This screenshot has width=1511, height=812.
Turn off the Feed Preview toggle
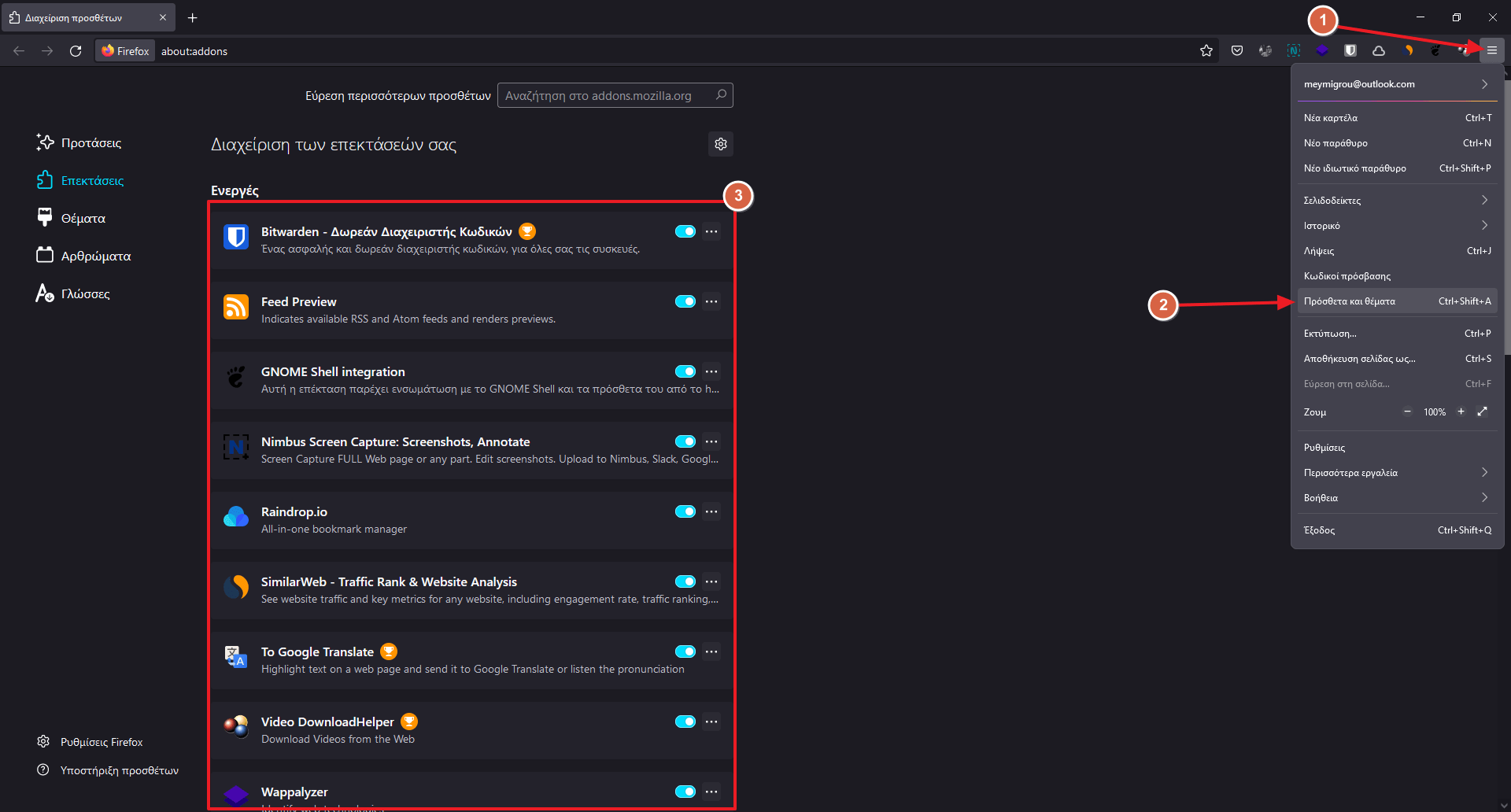(x=685, y=301)
